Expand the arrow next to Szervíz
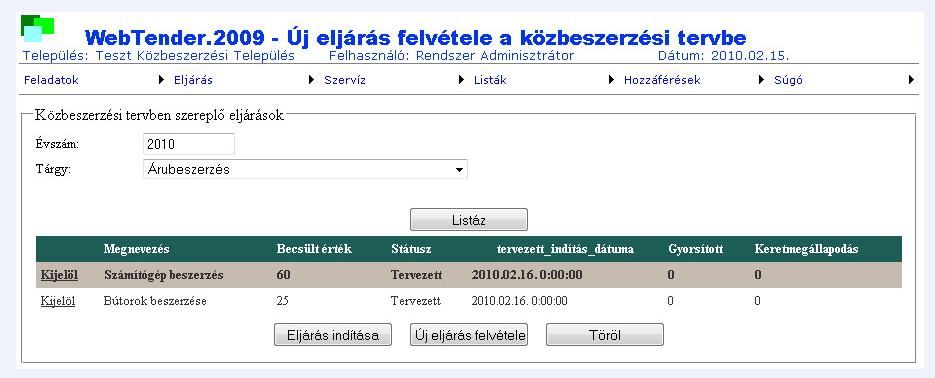The height and width of the screenshot is (378, 935). point(462,79)
